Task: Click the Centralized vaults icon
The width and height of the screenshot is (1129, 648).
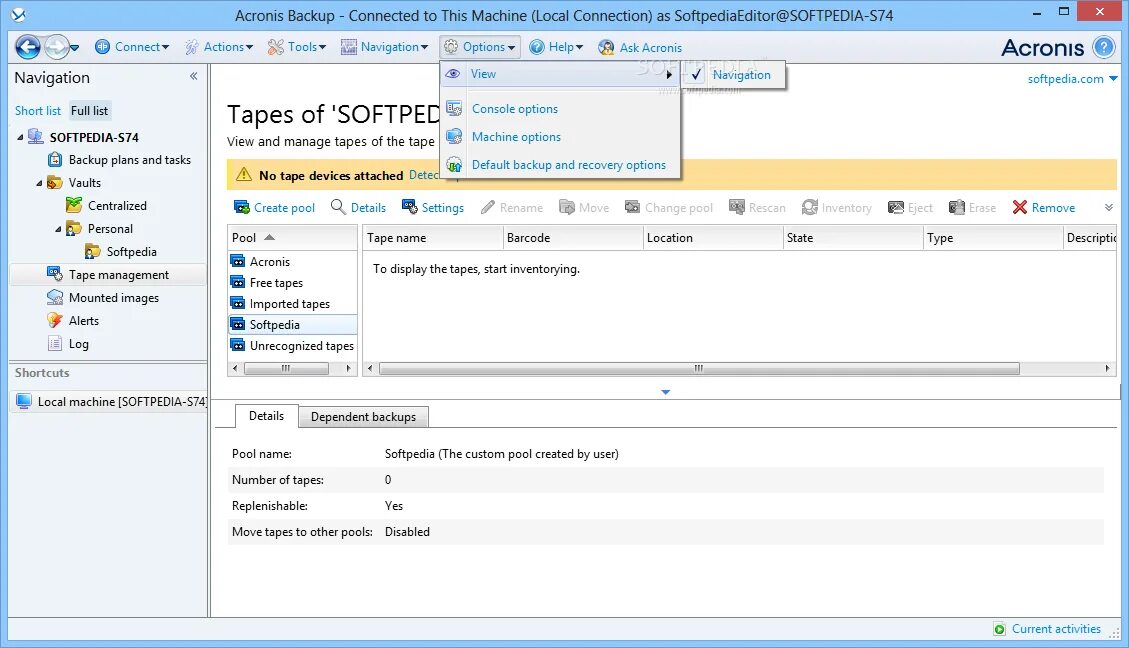Action: (74, 205)
